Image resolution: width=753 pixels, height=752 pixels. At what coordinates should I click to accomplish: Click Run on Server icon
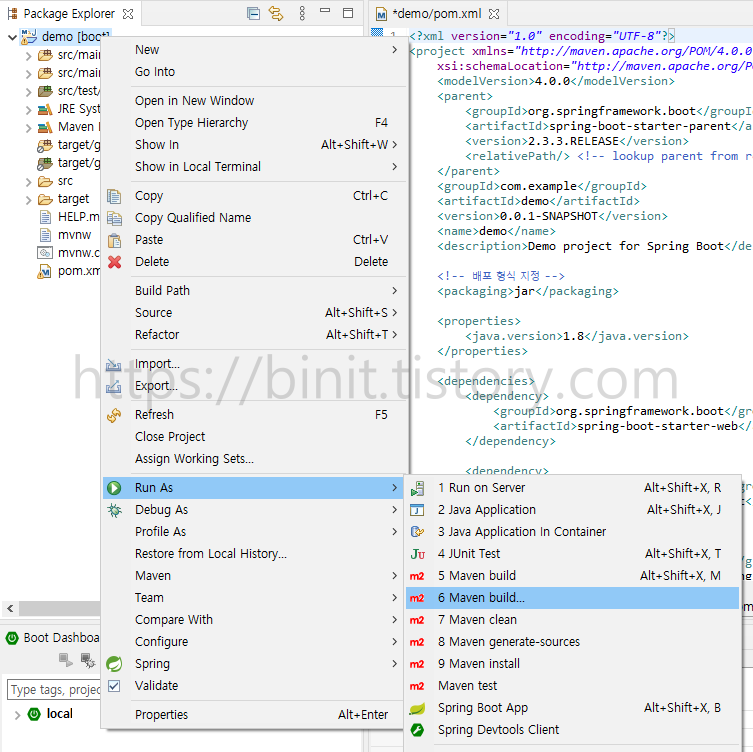tap(417, 488)
